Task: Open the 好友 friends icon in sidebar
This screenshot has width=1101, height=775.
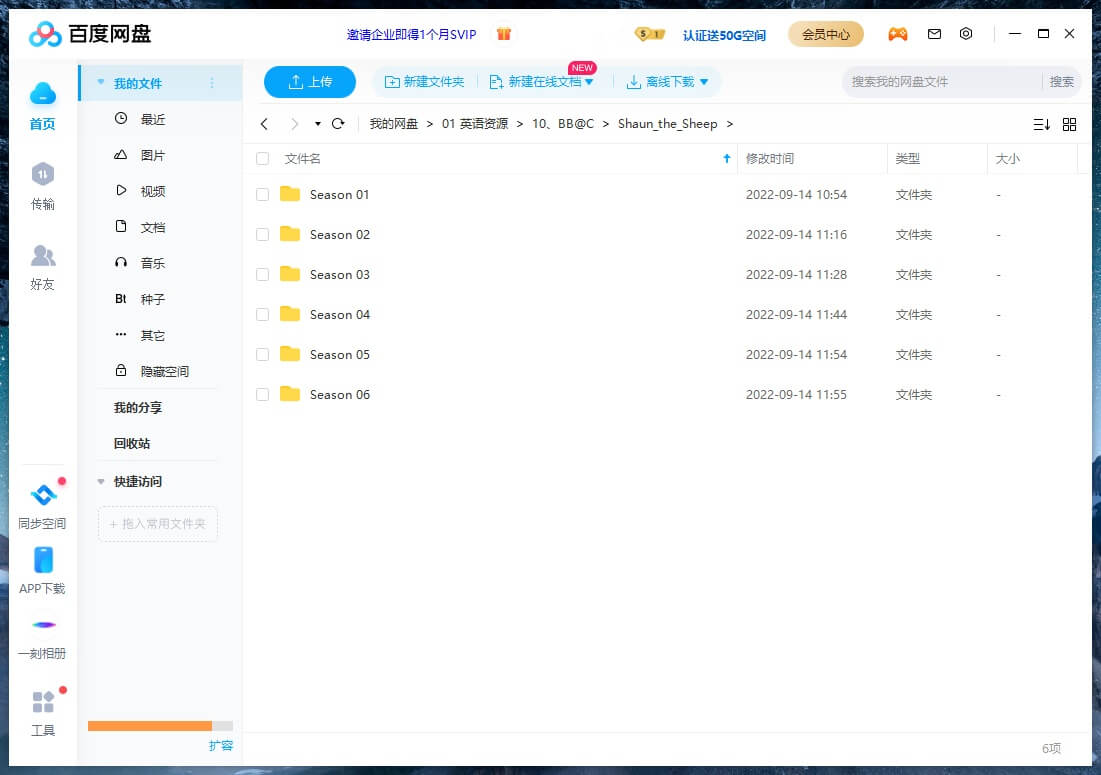Action: (42, 257)
